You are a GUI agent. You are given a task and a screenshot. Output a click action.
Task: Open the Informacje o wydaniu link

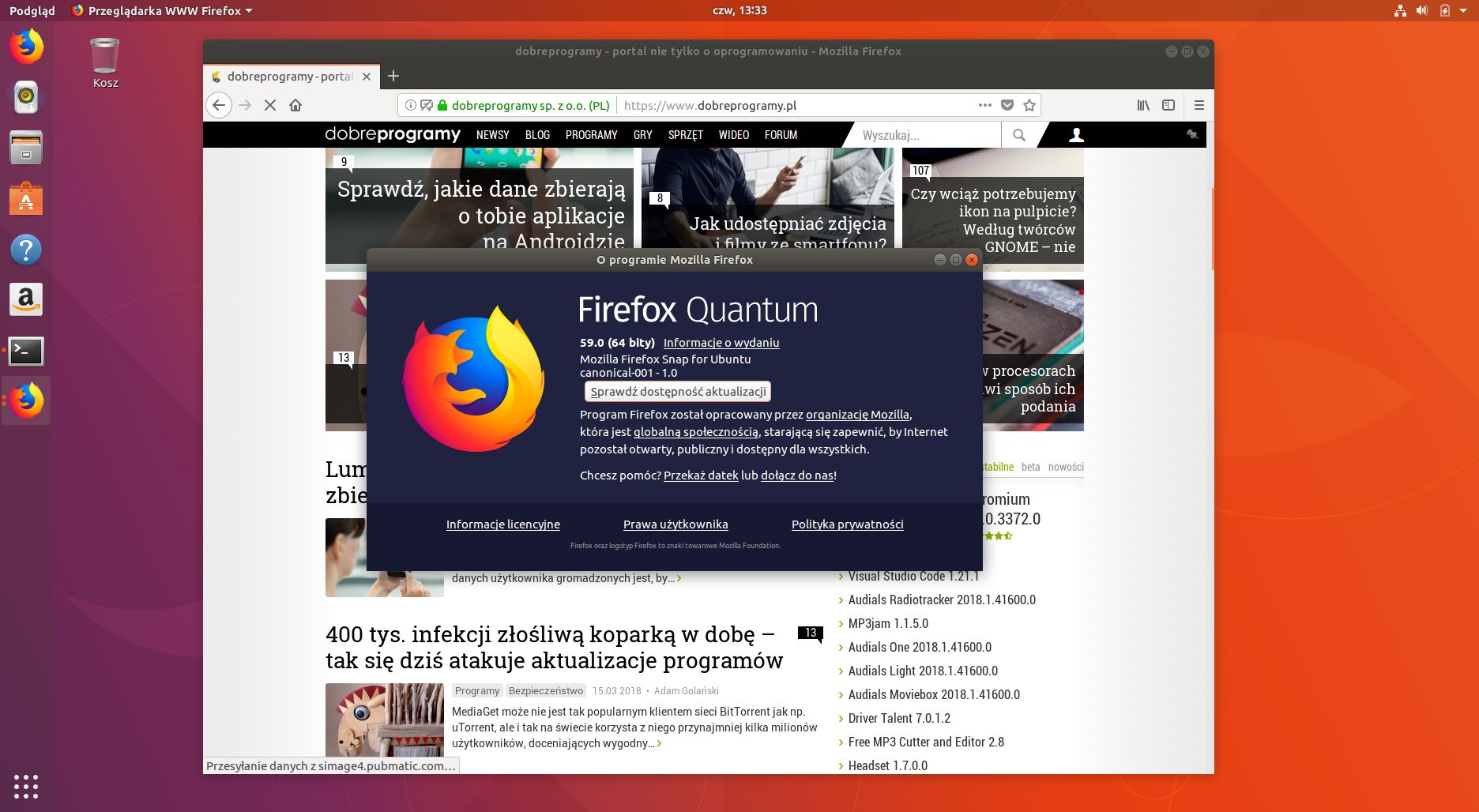(721, 343)
